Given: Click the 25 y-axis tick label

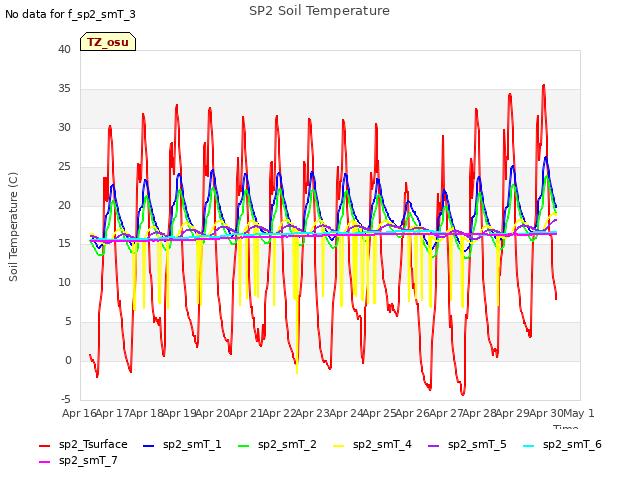Looking at the screenshot, I should 64,167.
